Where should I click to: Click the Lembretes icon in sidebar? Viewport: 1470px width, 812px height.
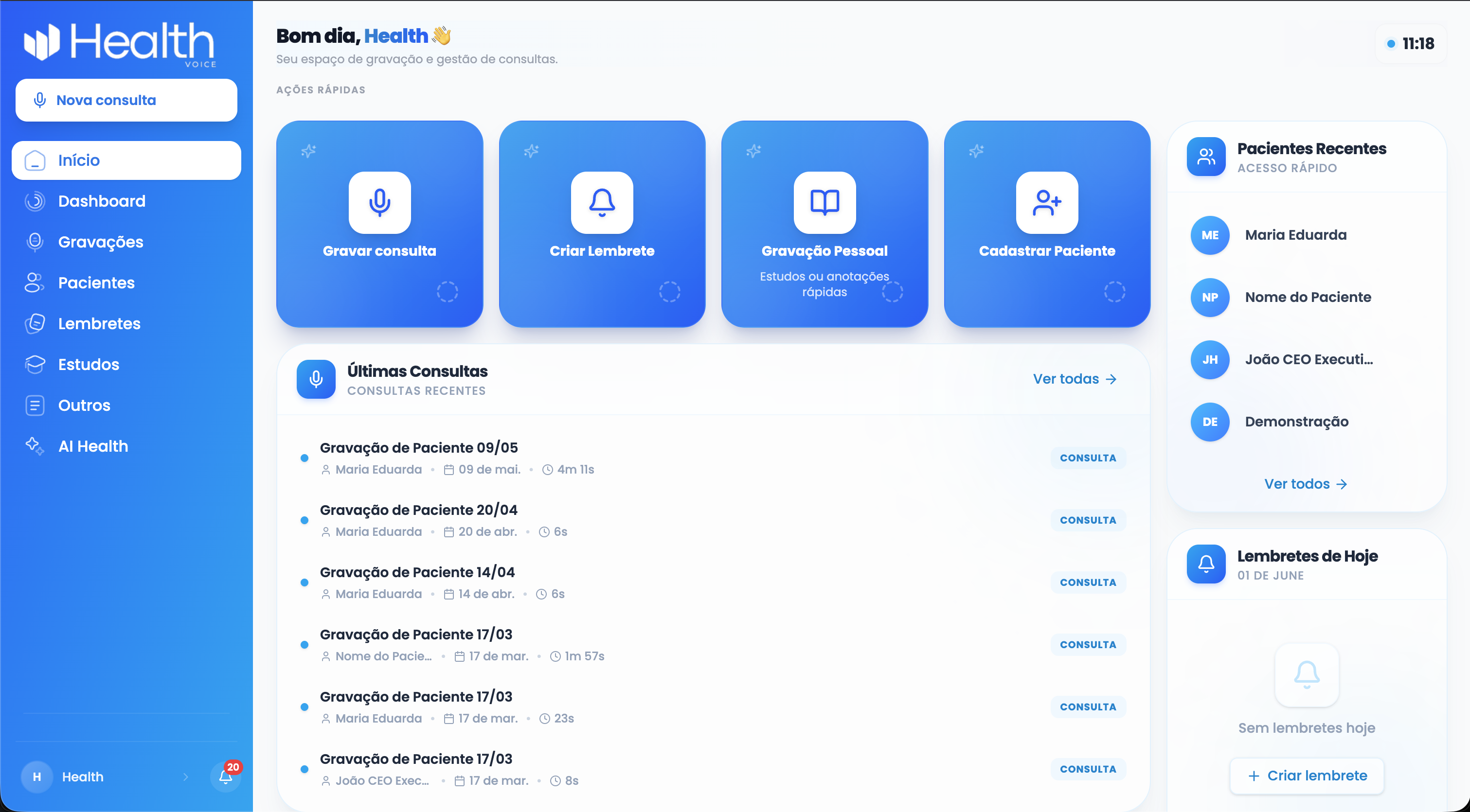coord(35,324)
